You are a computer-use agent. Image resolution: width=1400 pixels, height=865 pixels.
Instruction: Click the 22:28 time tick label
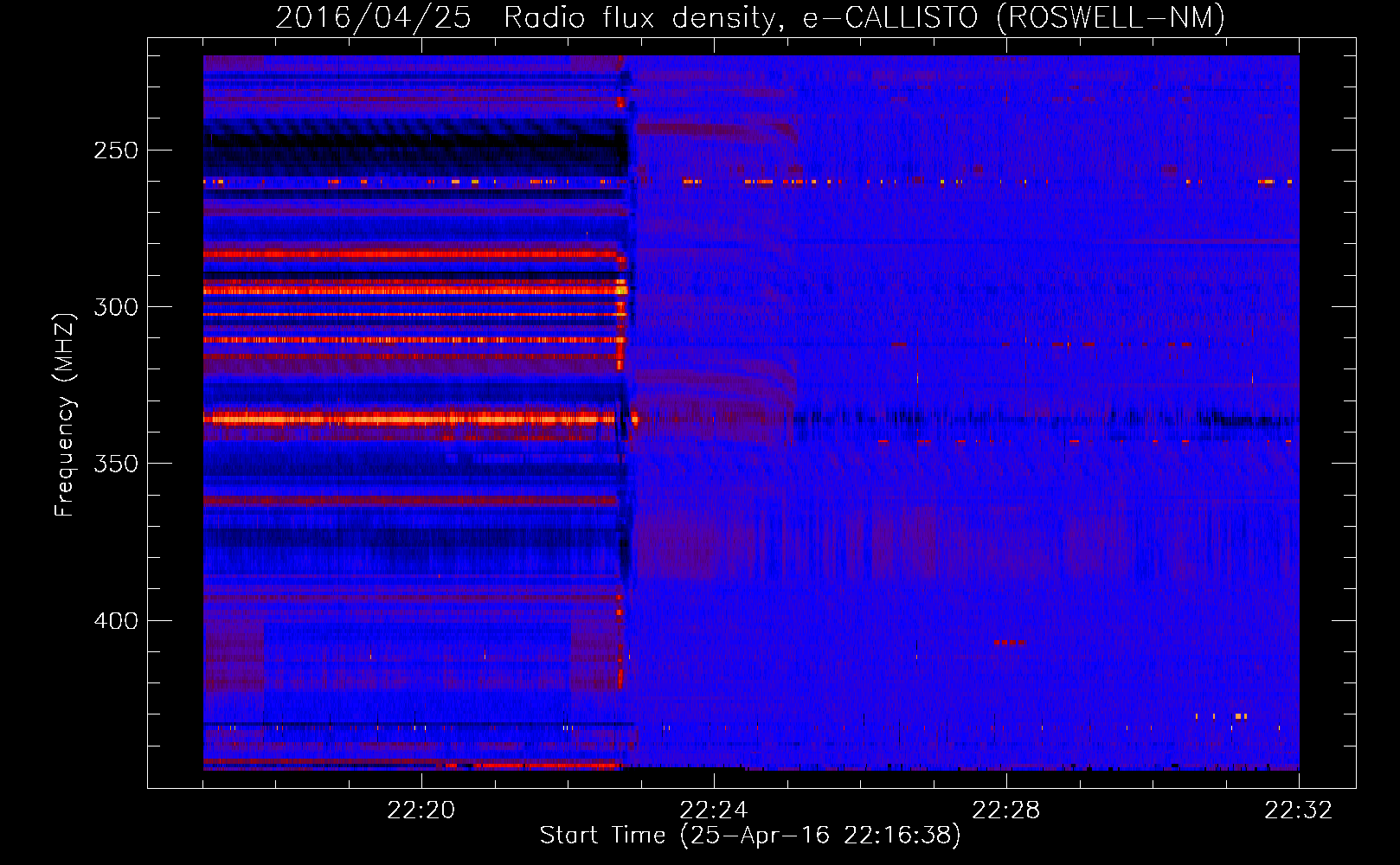(1006, 811)
